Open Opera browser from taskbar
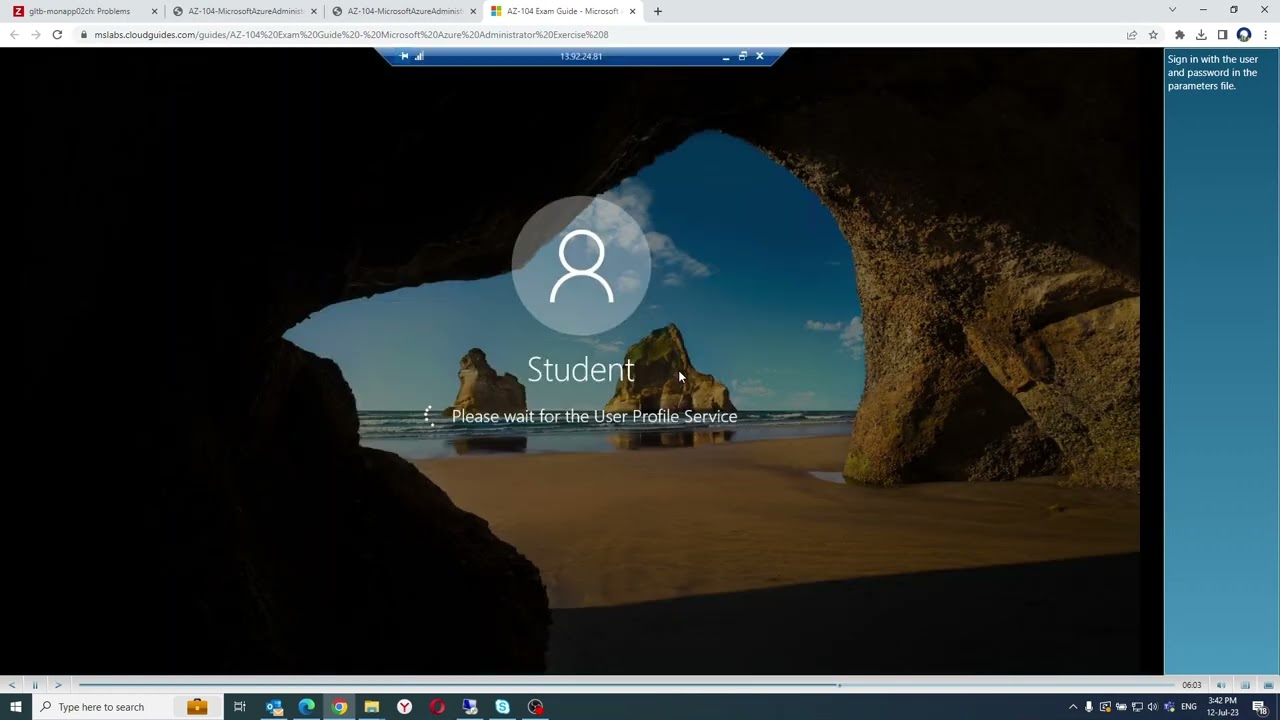 click(437, 707)
